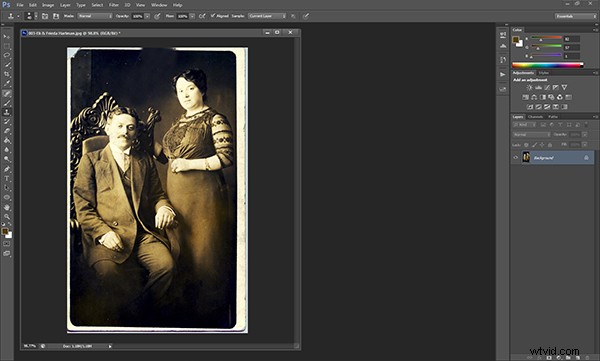Select the Healing Brush tool
The height and width of the screenshot is (361, 600).
pyautogui.click(x=7, y=93)
